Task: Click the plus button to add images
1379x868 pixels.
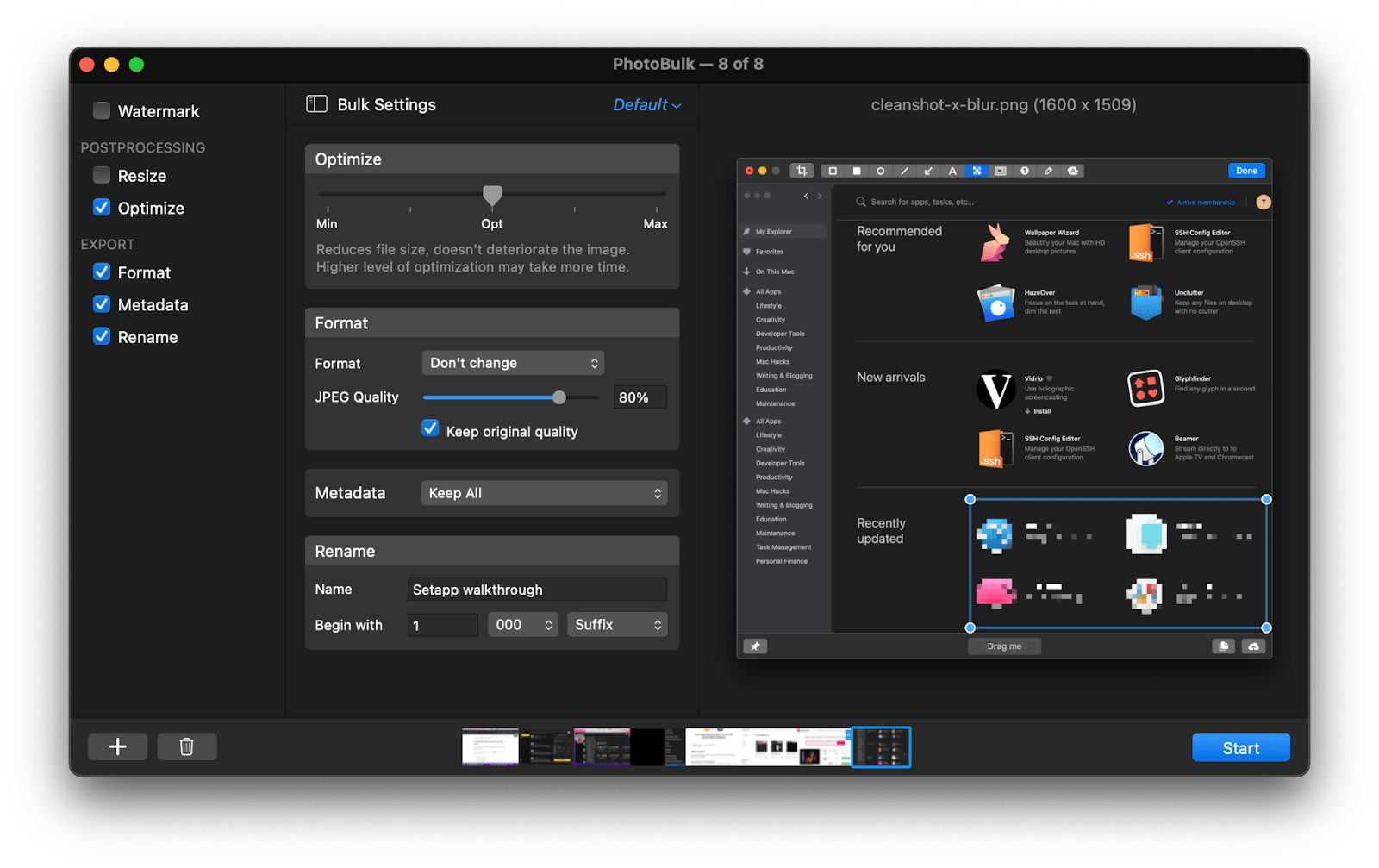Action: [x=118, y=746]
